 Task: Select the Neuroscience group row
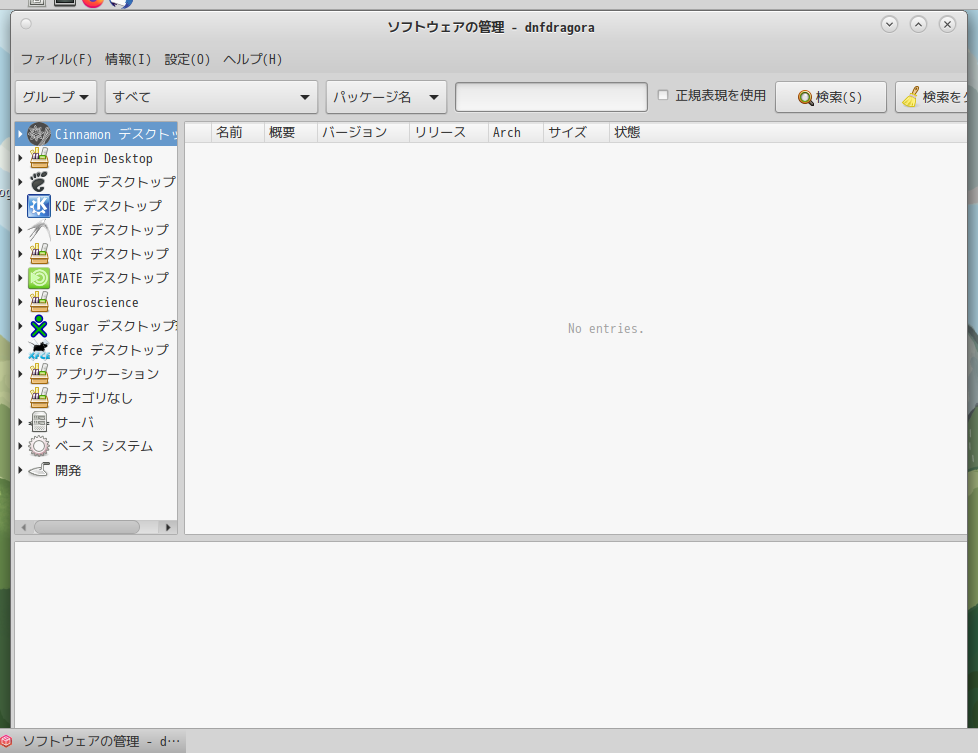97,302
